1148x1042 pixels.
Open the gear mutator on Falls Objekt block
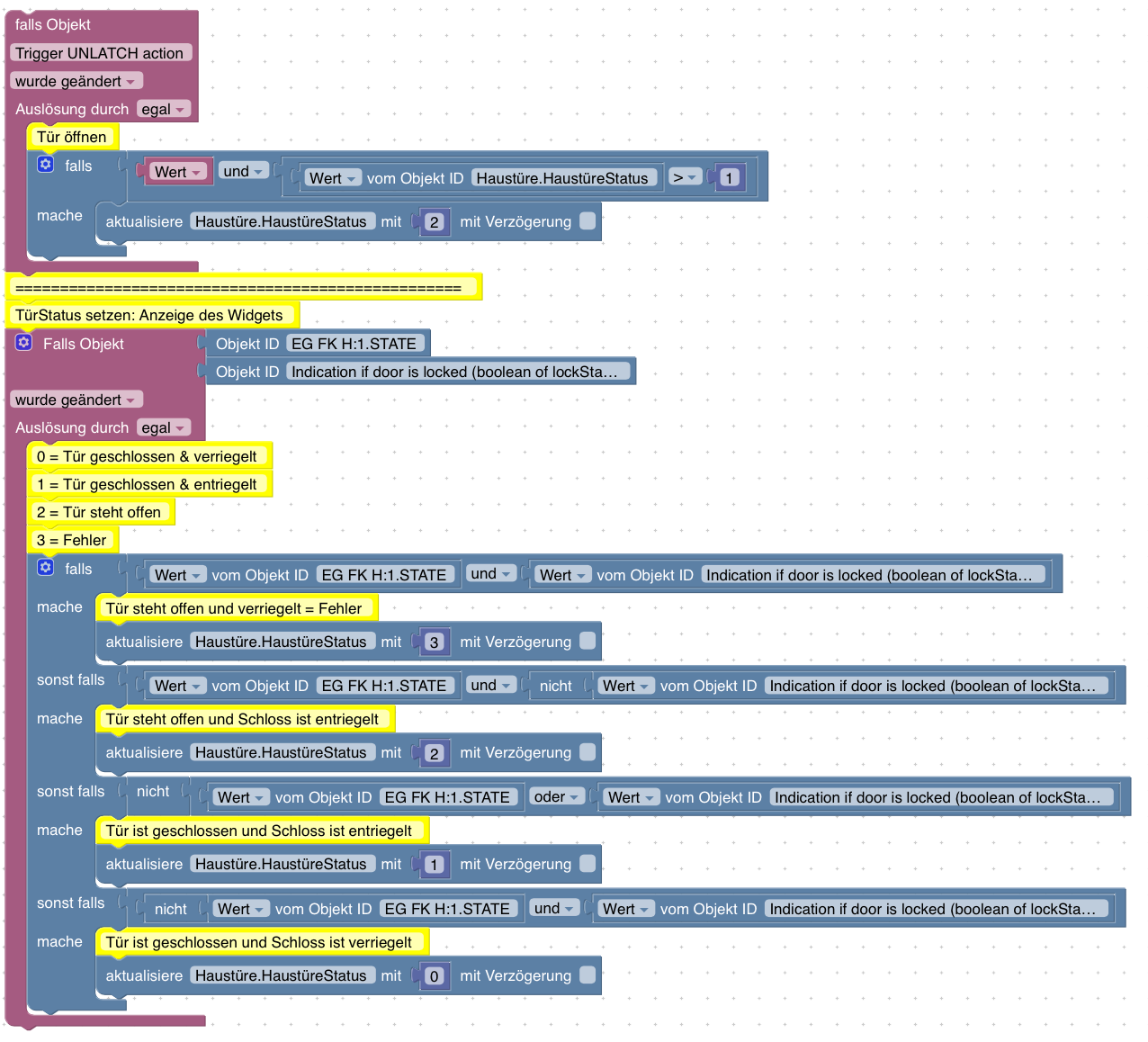tap(24, 343)
